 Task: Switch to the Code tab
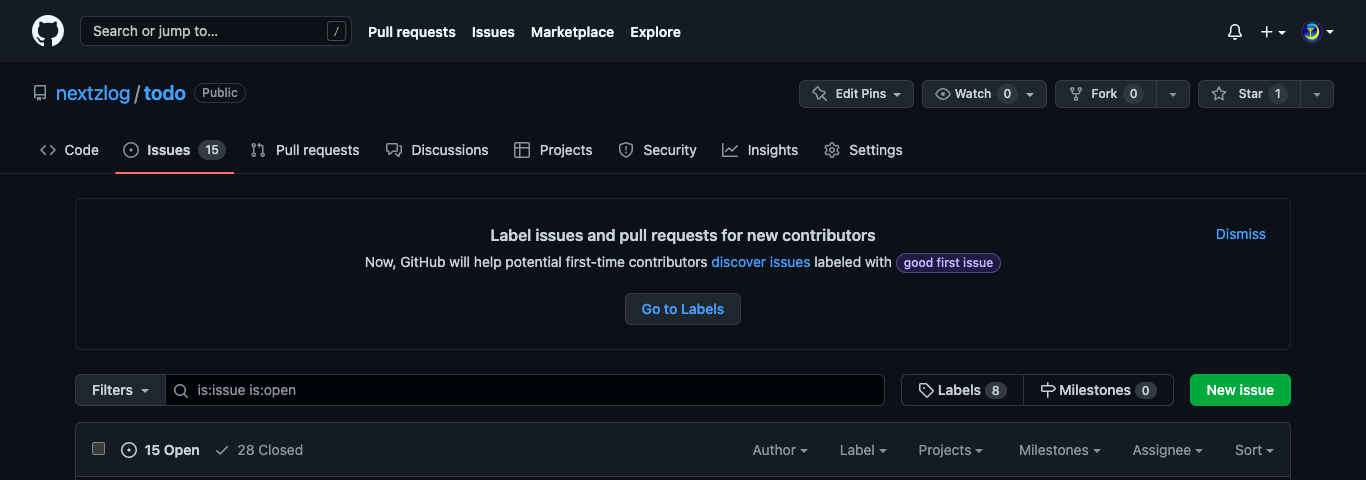[69, 150]
